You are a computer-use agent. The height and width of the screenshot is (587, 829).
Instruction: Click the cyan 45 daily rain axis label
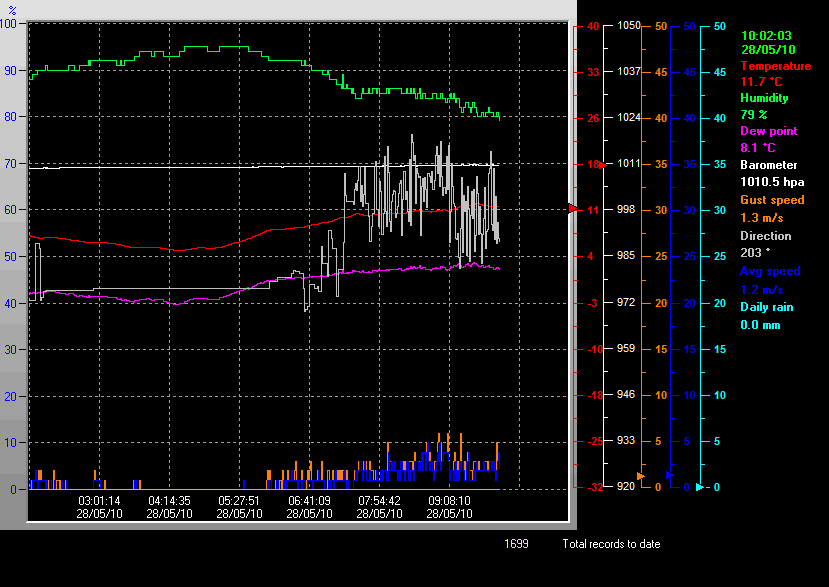click(720, 72)
